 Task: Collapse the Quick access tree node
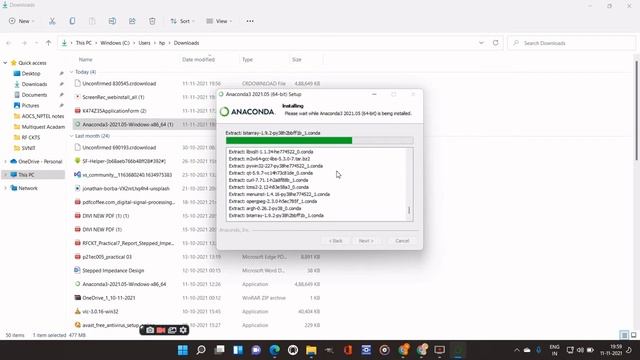pos(5,63)
